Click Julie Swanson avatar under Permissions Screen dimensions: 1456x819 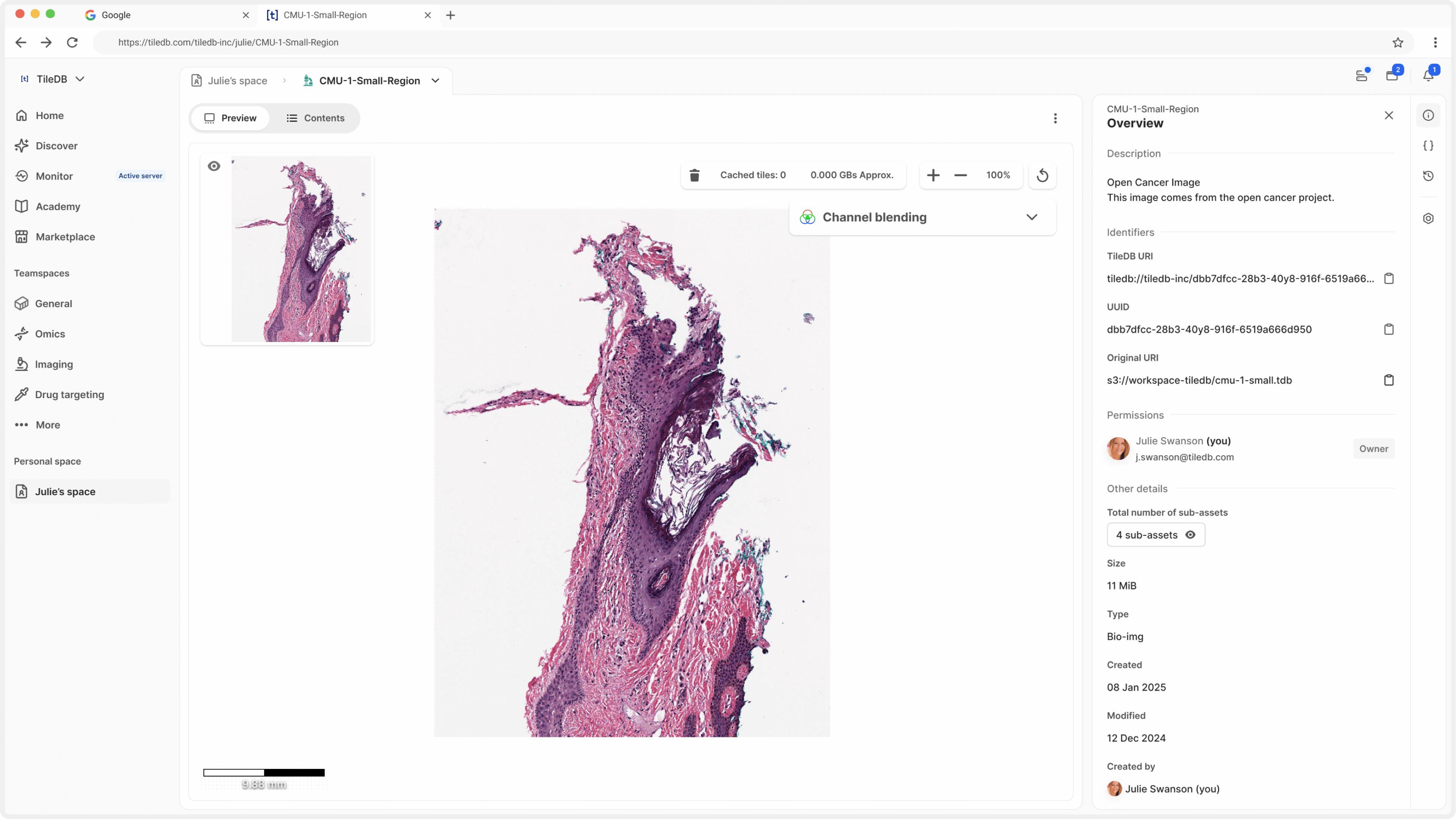pyautogui.click(x=1118, y=449)
